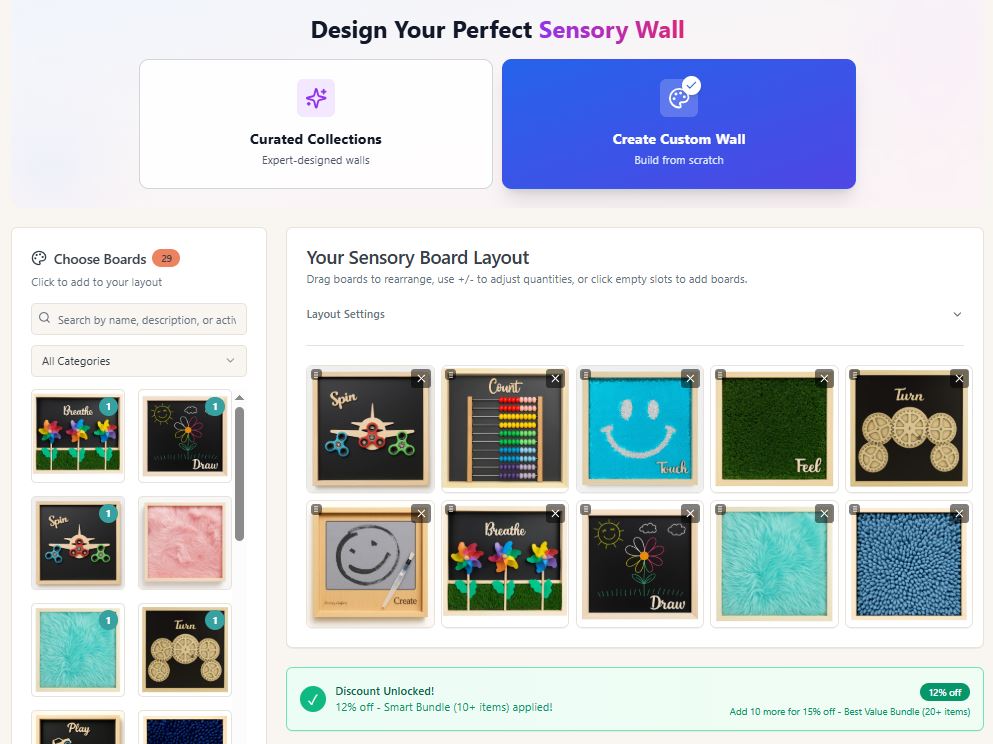This screenshot has width=993, height=744.
Task: Select the Create Custom Wall option
Action: click(679, 124)
